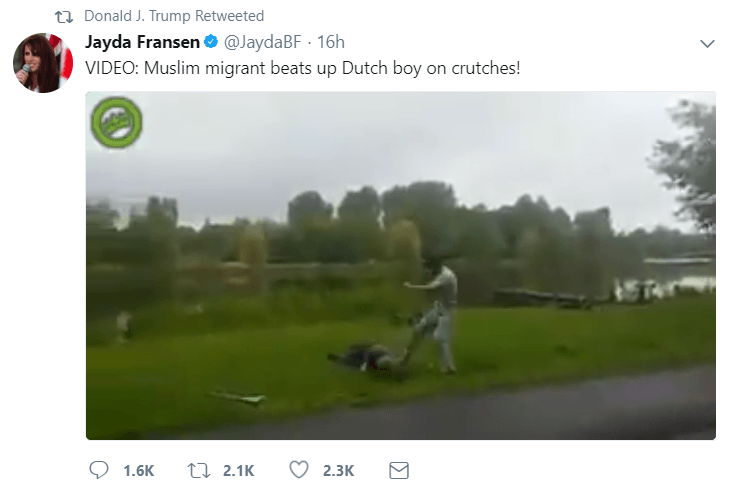Click the blue verified badge
Image resolution: width=730 pixels, height=486 pixels.
pos(211,41)
